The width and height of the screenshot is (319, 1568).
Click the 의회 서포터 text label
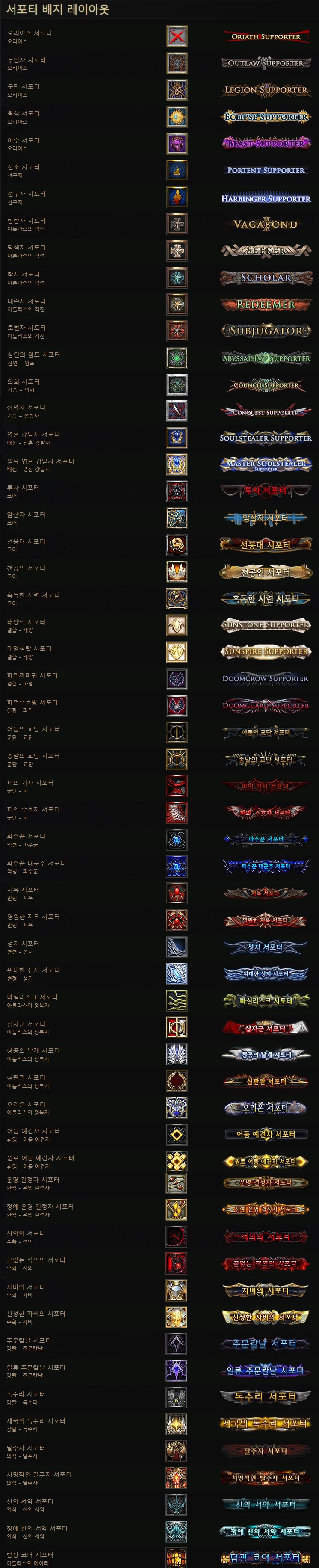pyautogui.click(x=23, y=382)
